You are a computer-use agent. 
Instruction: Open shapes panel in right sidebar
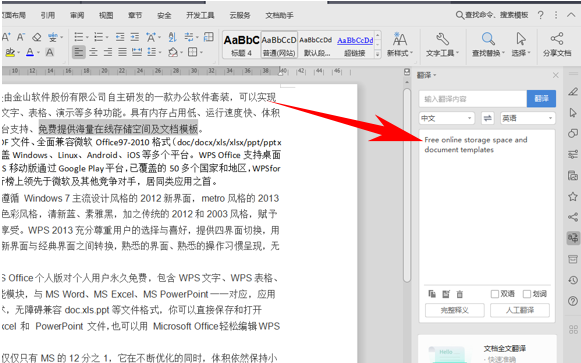573,133
